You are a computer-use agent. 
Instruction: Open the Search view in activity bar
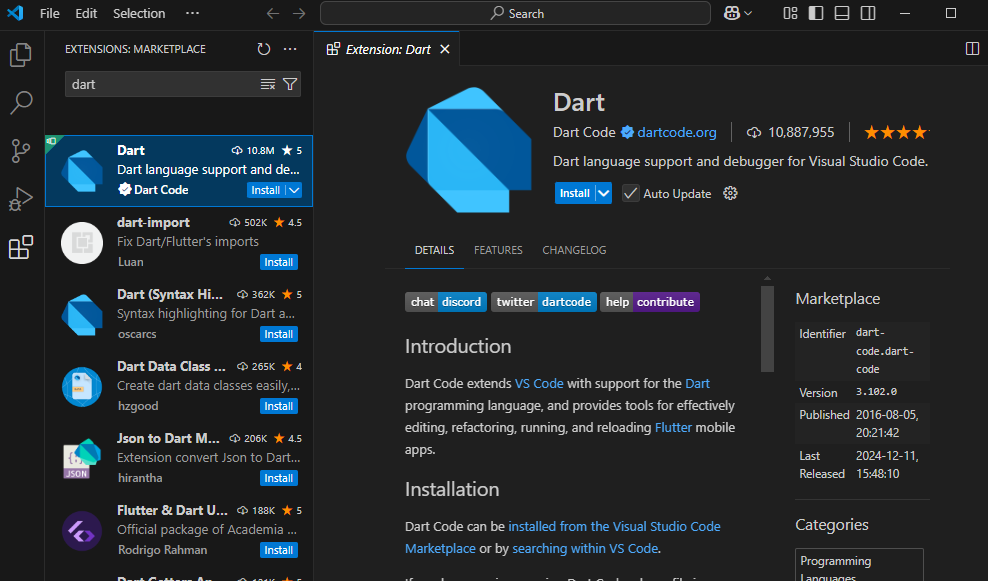coord(21,102)
